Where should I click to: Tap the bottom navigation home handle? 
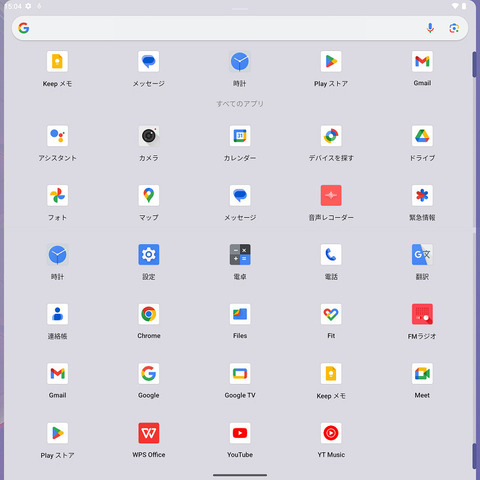click(x=240, y=475)
